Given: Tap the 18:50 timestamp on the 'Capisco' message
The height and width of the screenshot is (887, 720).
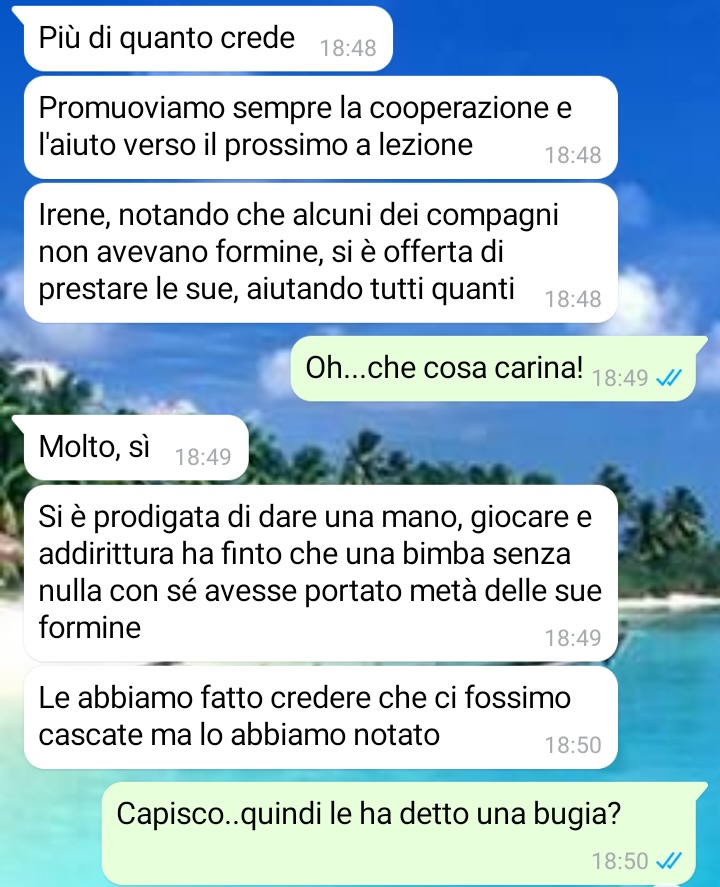Looking at the screenshot, I should pyautogui.click(x=620, y=862).
